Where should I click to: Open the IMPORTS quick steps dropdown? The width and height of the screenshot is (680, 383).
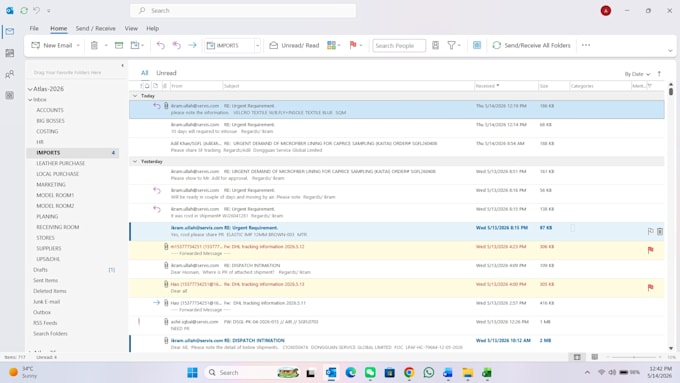(257, 45)
